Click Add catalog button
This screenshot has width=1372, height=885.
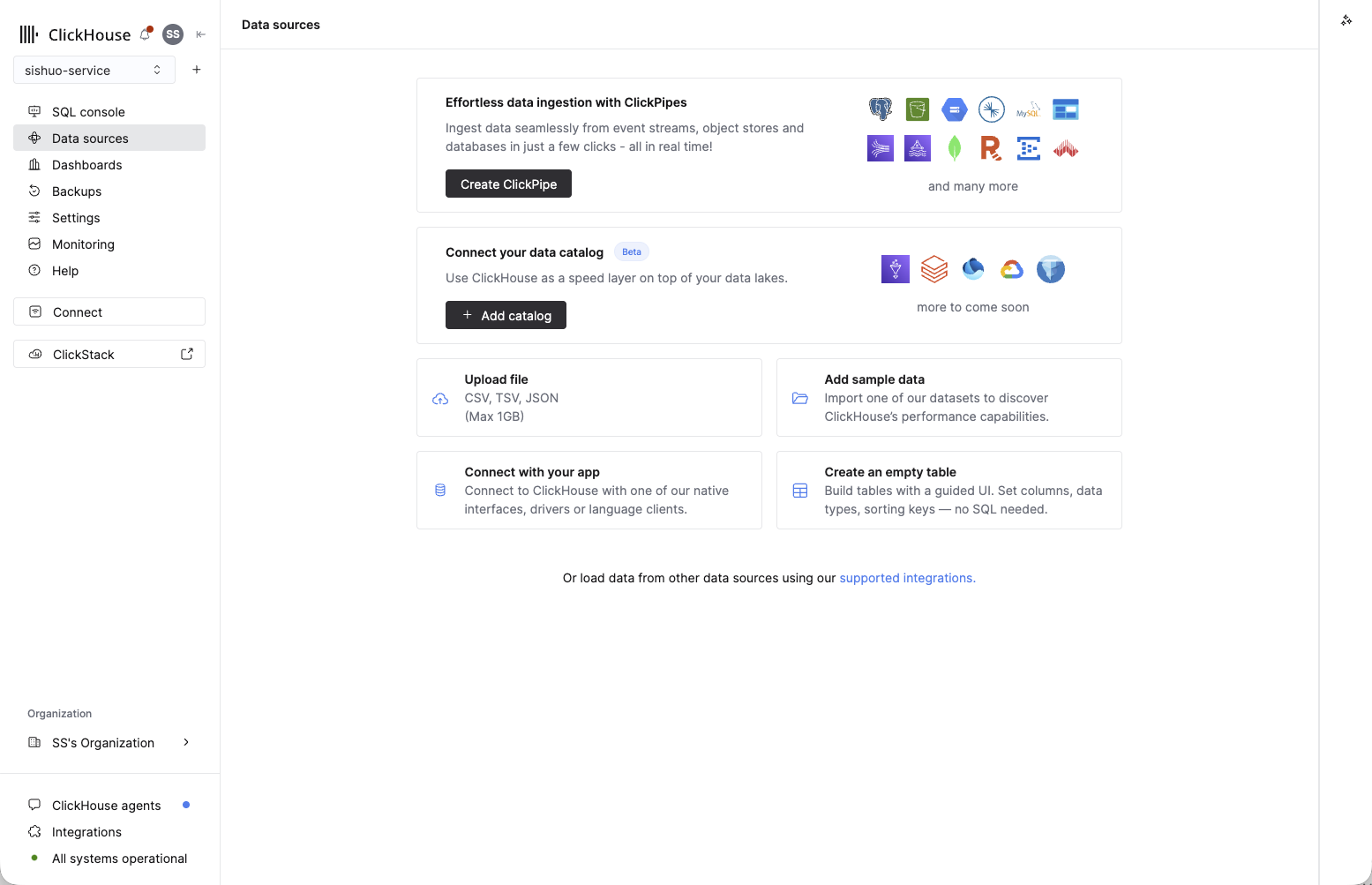(506, 315)
